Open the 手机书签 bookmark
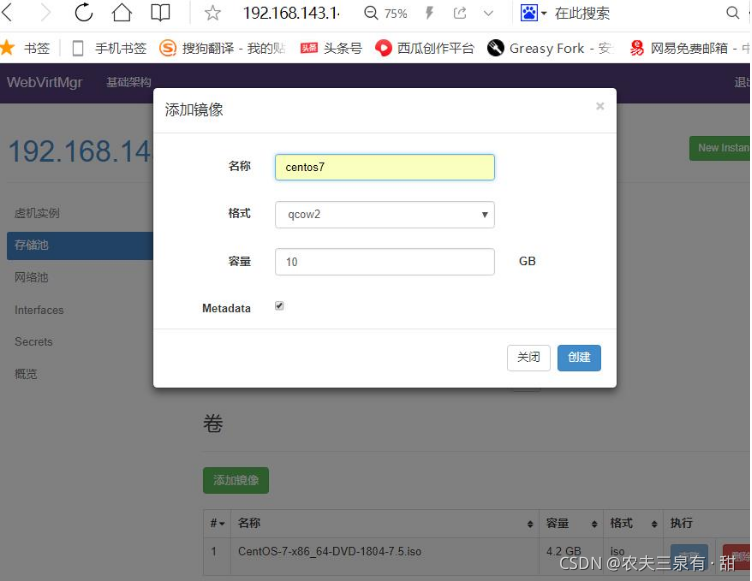The height and width of the screenshot is (581, 752). (109, 48)
